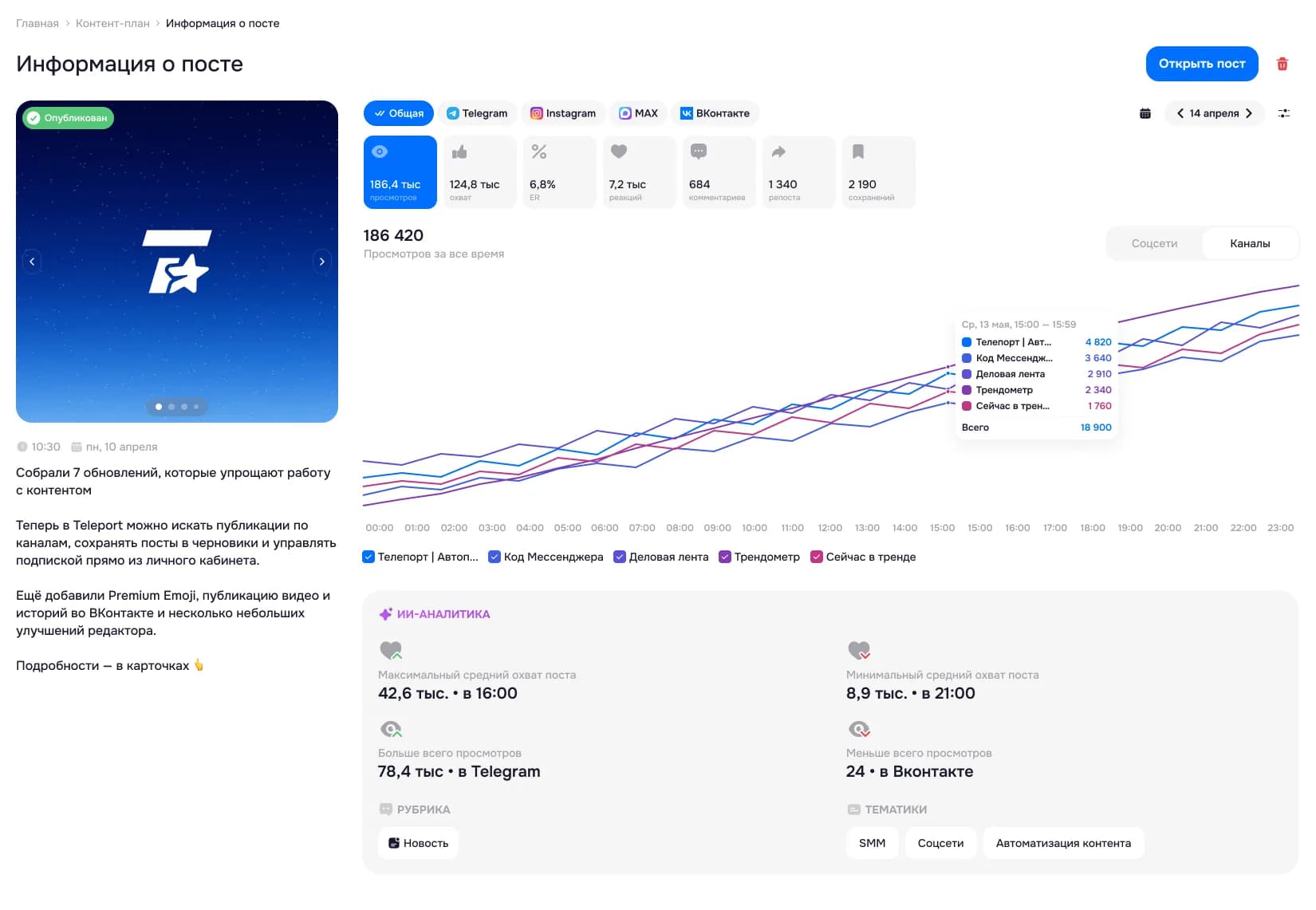Select the 7,2 тыс реакций metric card
Image resolution: width=1316 pixels, height=910 pixels.
640,172
